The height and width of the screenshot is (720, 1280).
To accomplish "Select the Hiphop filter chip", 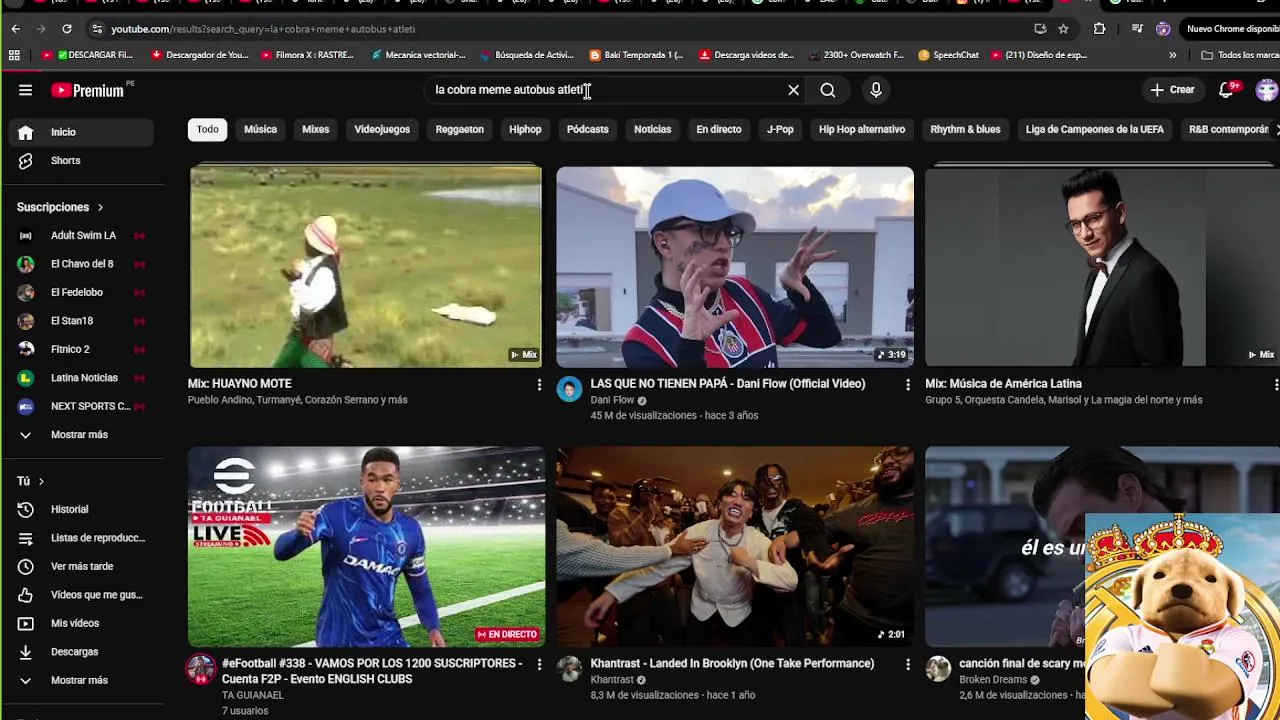I will pos(525,129).
